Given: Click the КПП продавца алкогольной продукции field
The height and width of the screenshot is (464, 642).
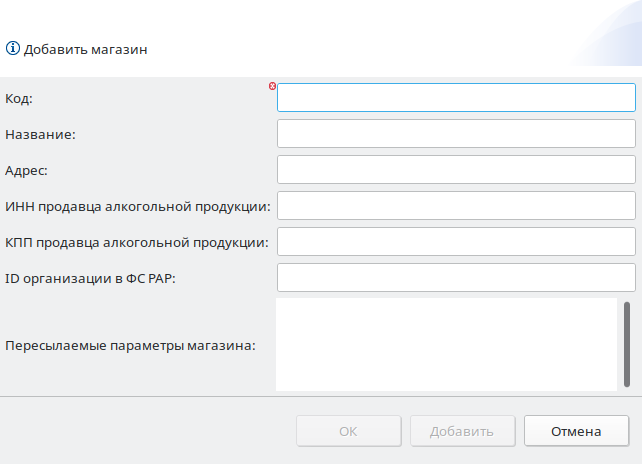Looking at the screenshot, I should pyautogui.click(x=456, y=242).
